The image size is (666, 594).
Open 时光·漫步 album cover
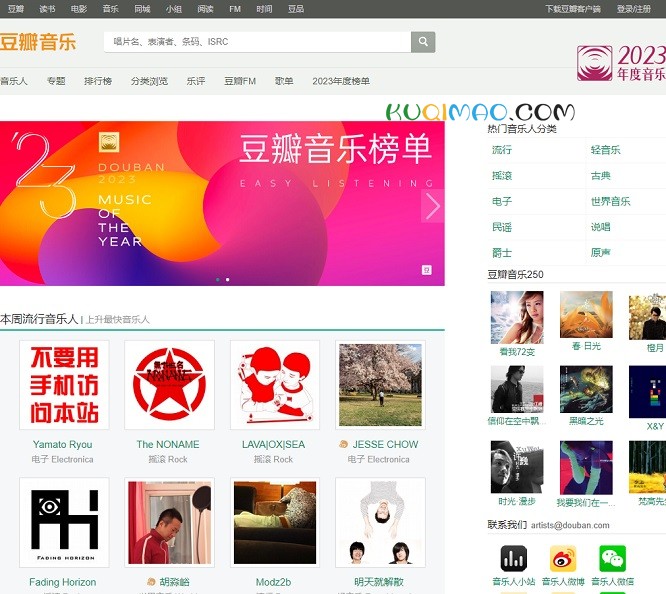(x=517, y=467)
